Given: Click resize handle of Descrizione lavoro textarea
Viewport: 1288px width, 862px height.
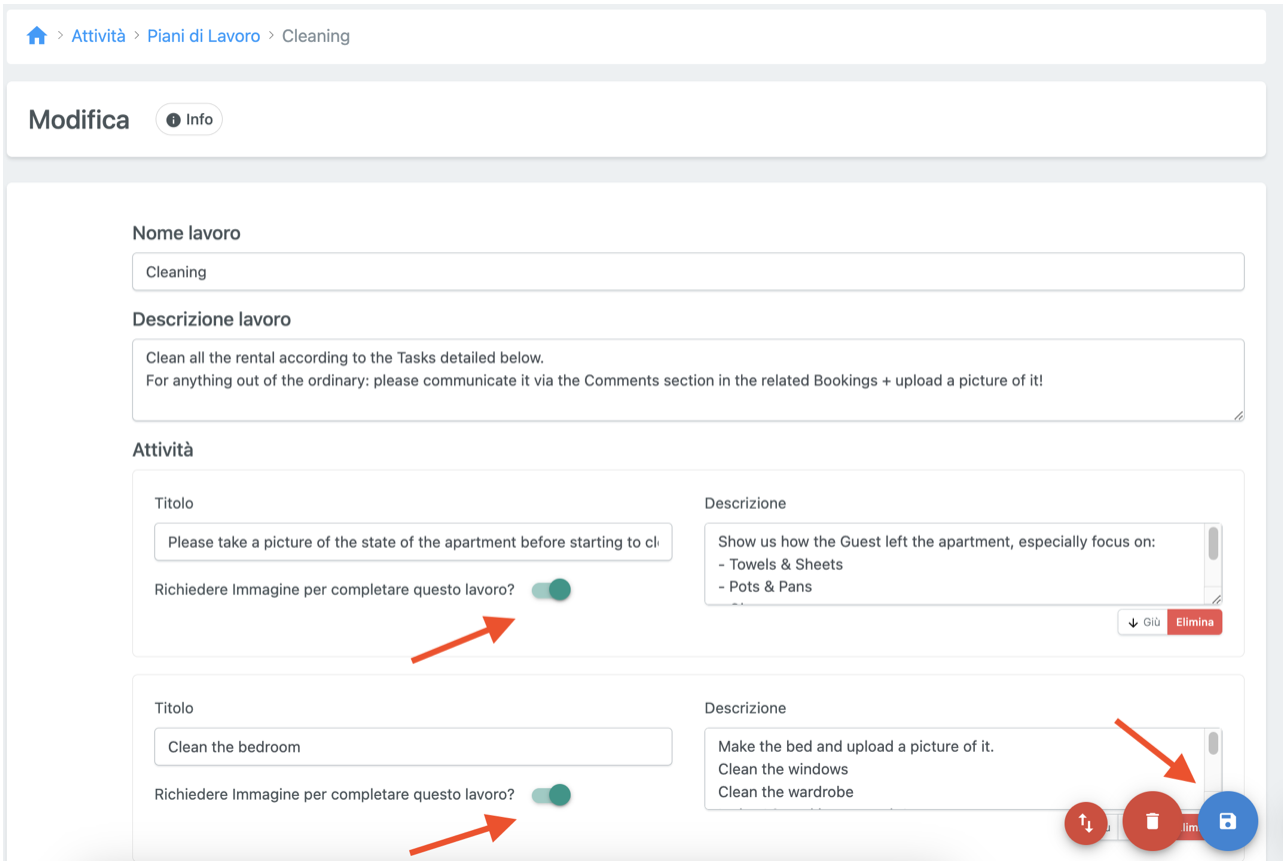Looking at the screenshot, I should [1238, 415].
